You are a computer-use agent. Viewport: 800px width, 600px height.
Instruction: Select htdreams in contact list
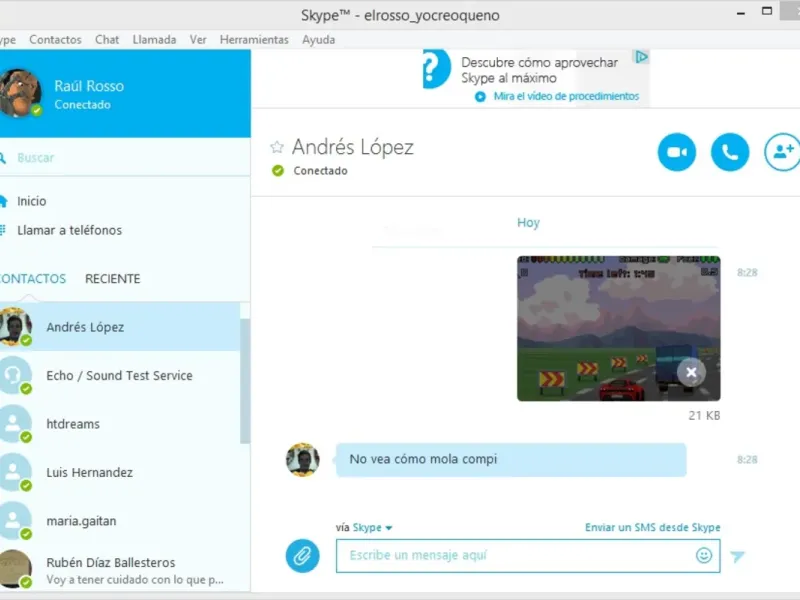click(120, 424)
